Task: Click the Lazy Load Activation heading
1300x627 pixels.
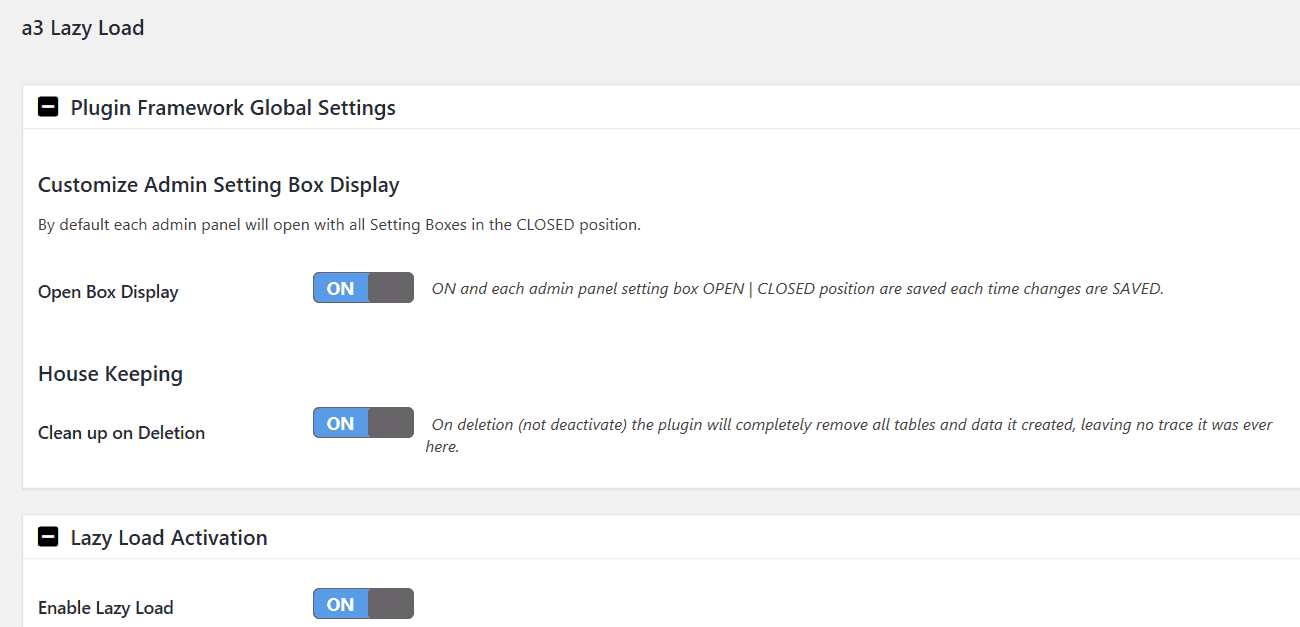Action: [169, 538]
